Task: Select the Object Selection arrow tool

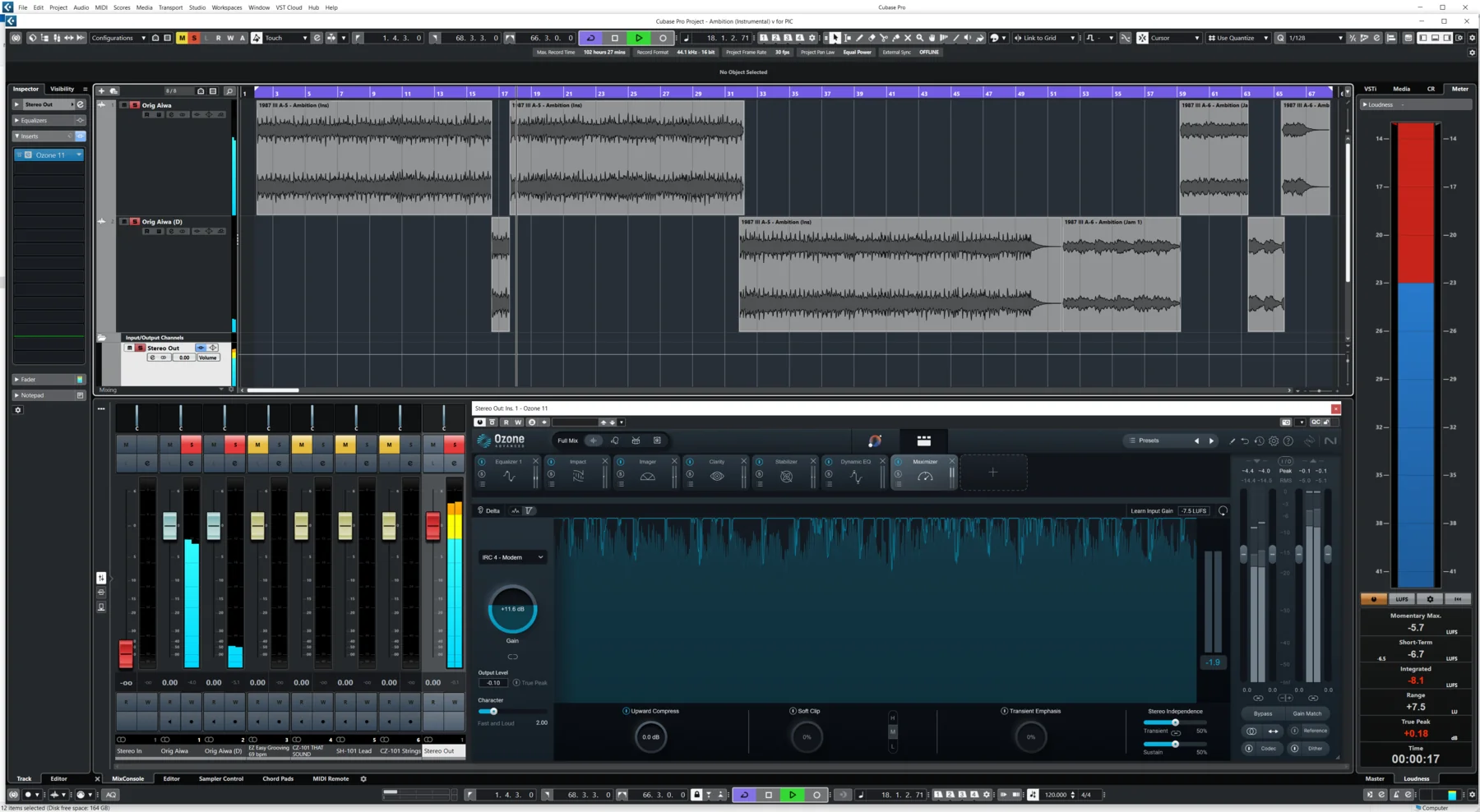Action: 835,38
